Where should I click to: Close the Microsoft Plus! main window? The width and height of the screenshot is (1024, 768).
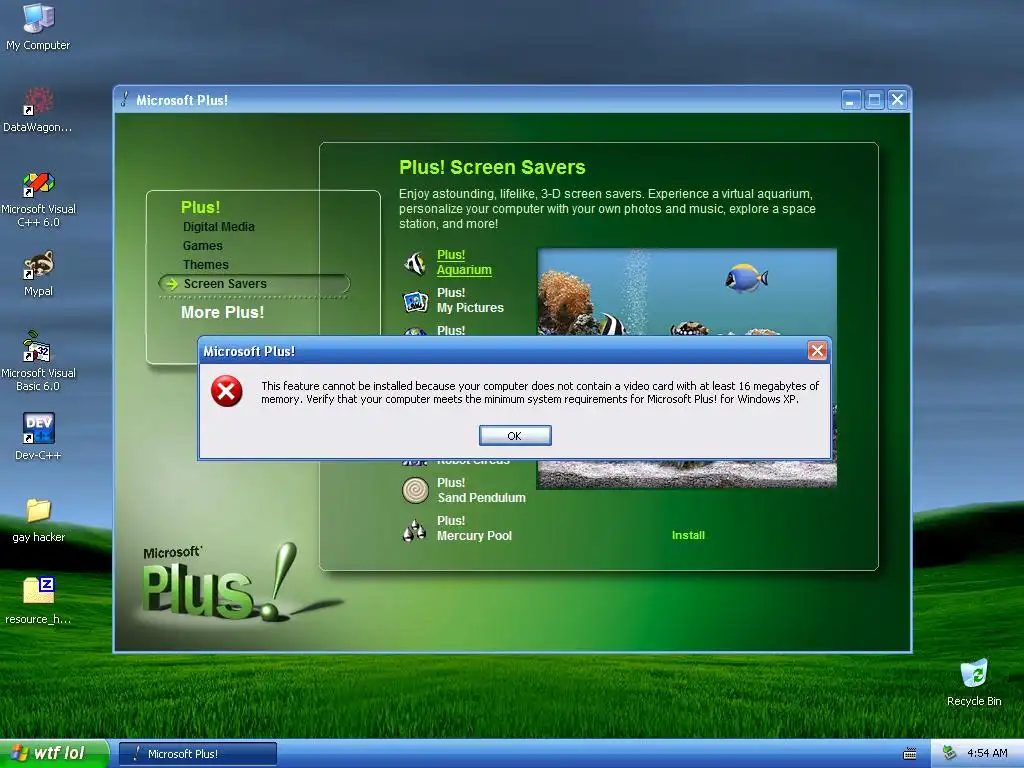[x=897, y=100]
